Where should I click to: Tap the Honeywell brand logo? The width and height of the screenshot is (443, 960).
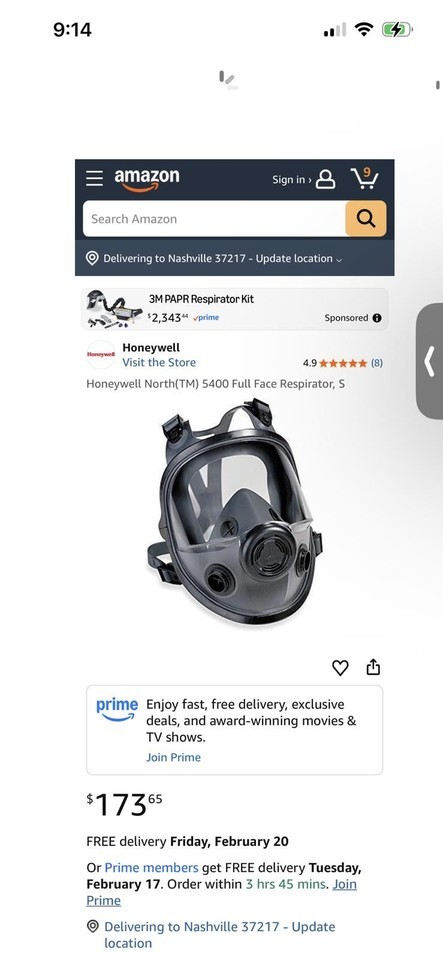tap(101, 354)
